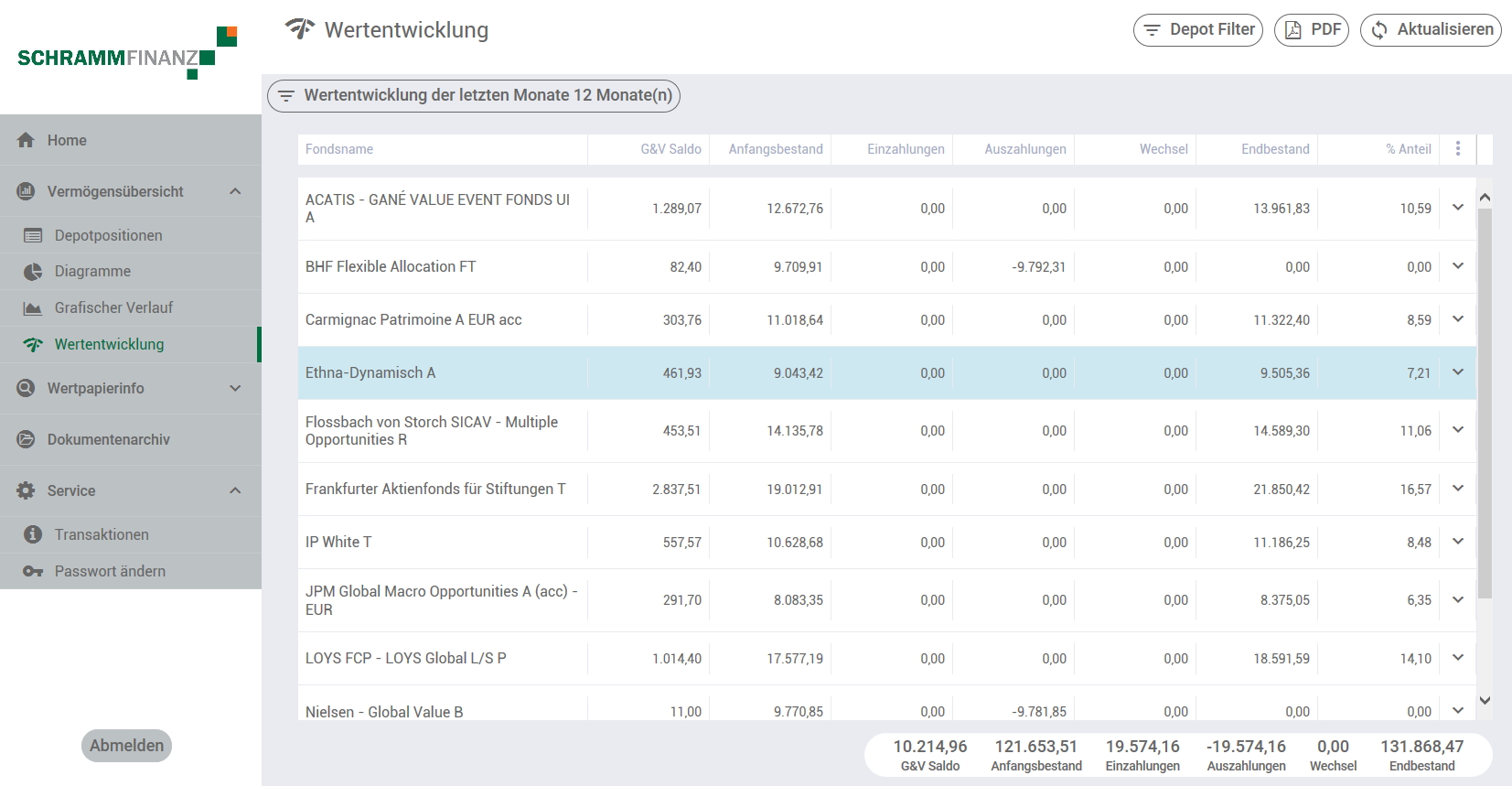Click the Transaktionen info icon
1512x786 pixels.
[33, 534]
